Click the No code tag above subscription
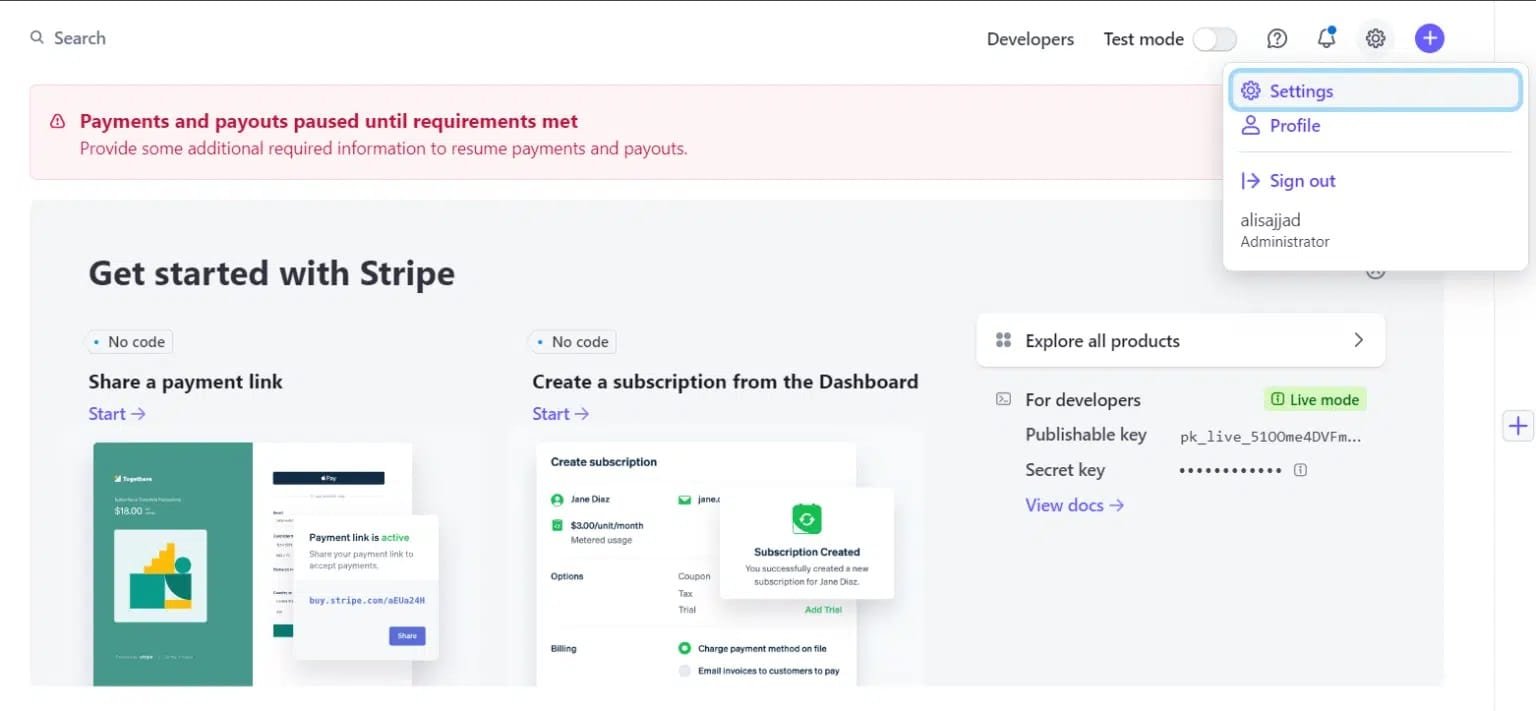This screenshot has width=1536, height=711. (x=574, y=342)
